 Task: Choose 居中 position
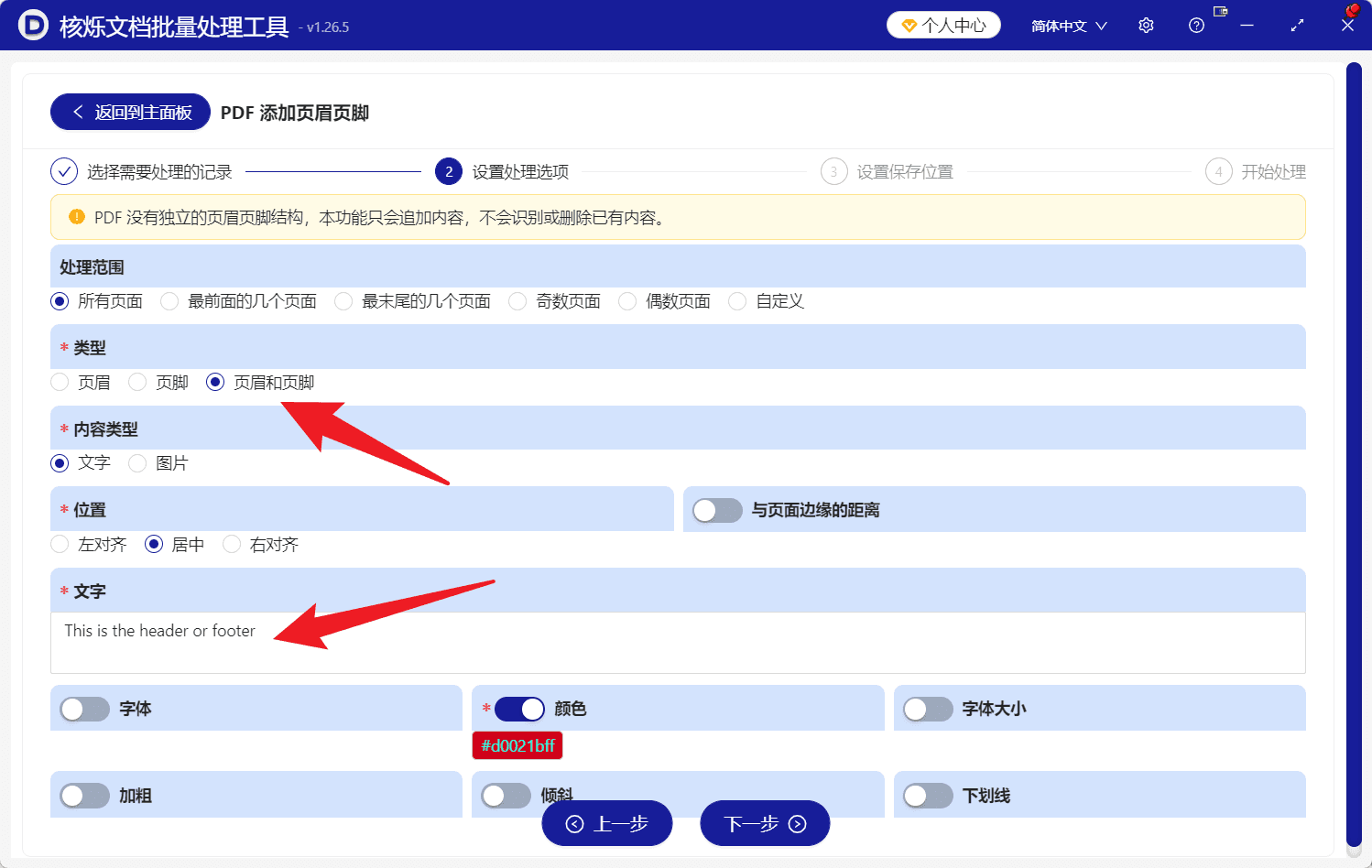[174, 544]
